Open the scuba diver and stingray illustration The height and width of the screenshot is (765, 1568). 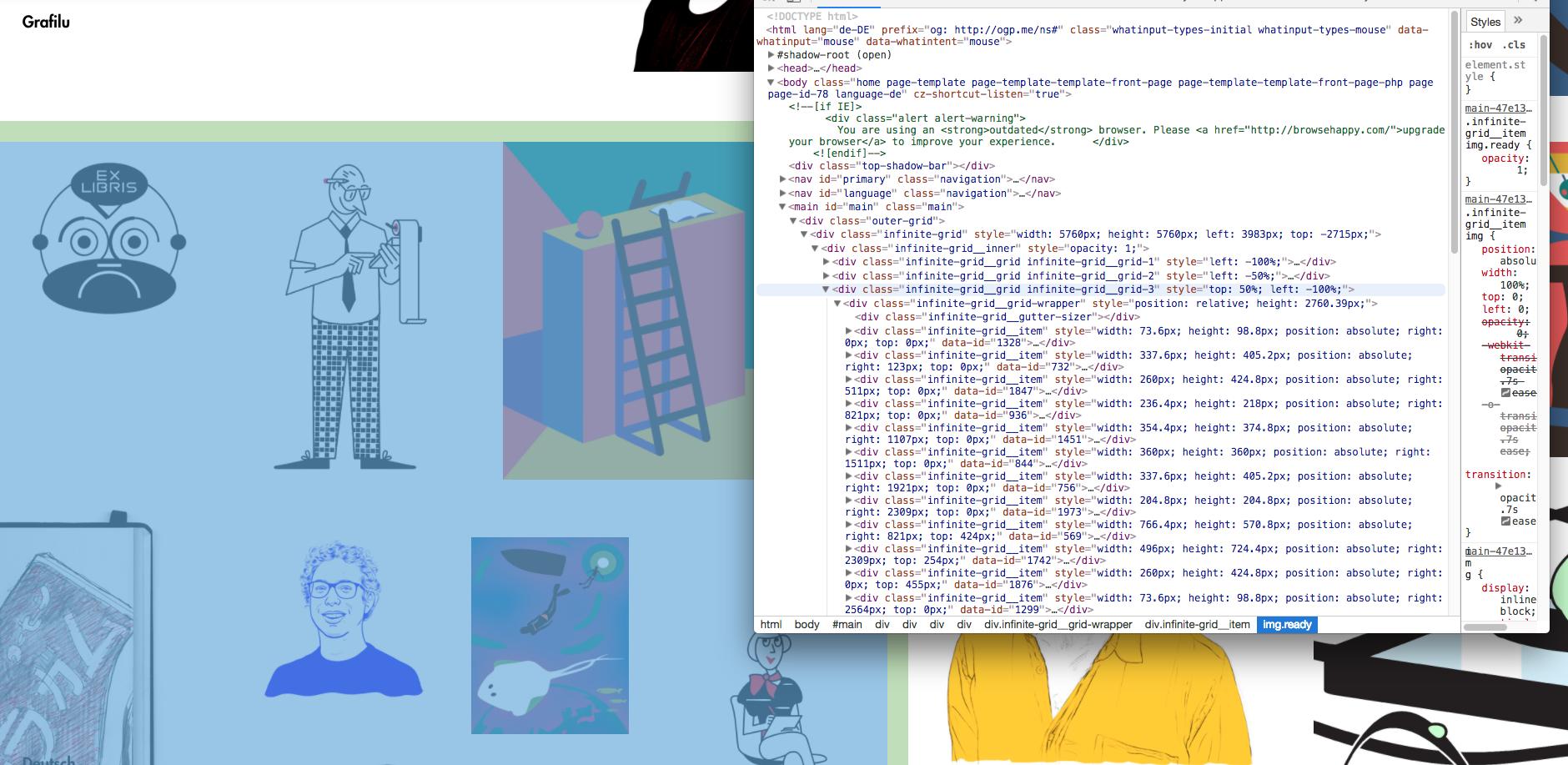pos(550,636)
